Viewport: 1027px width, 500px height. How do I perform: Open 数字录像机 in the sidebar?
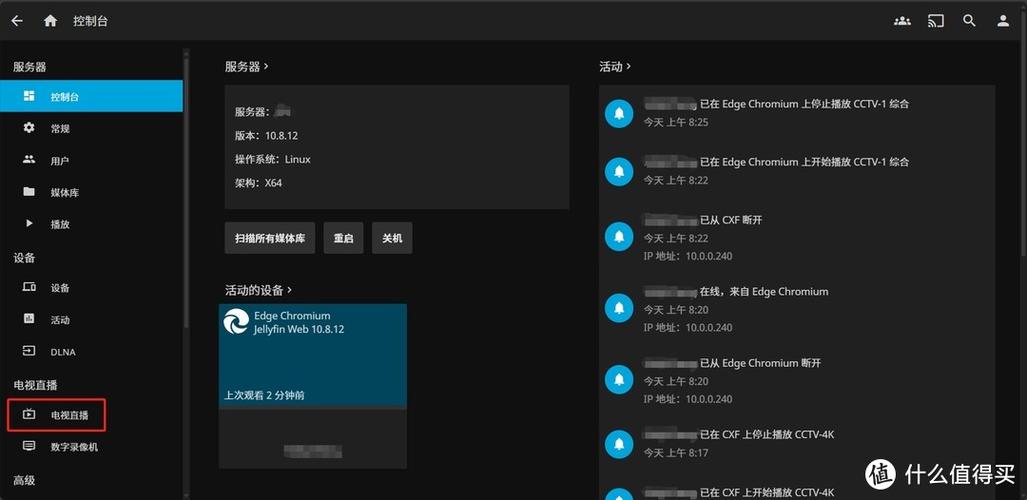point(91,447)
